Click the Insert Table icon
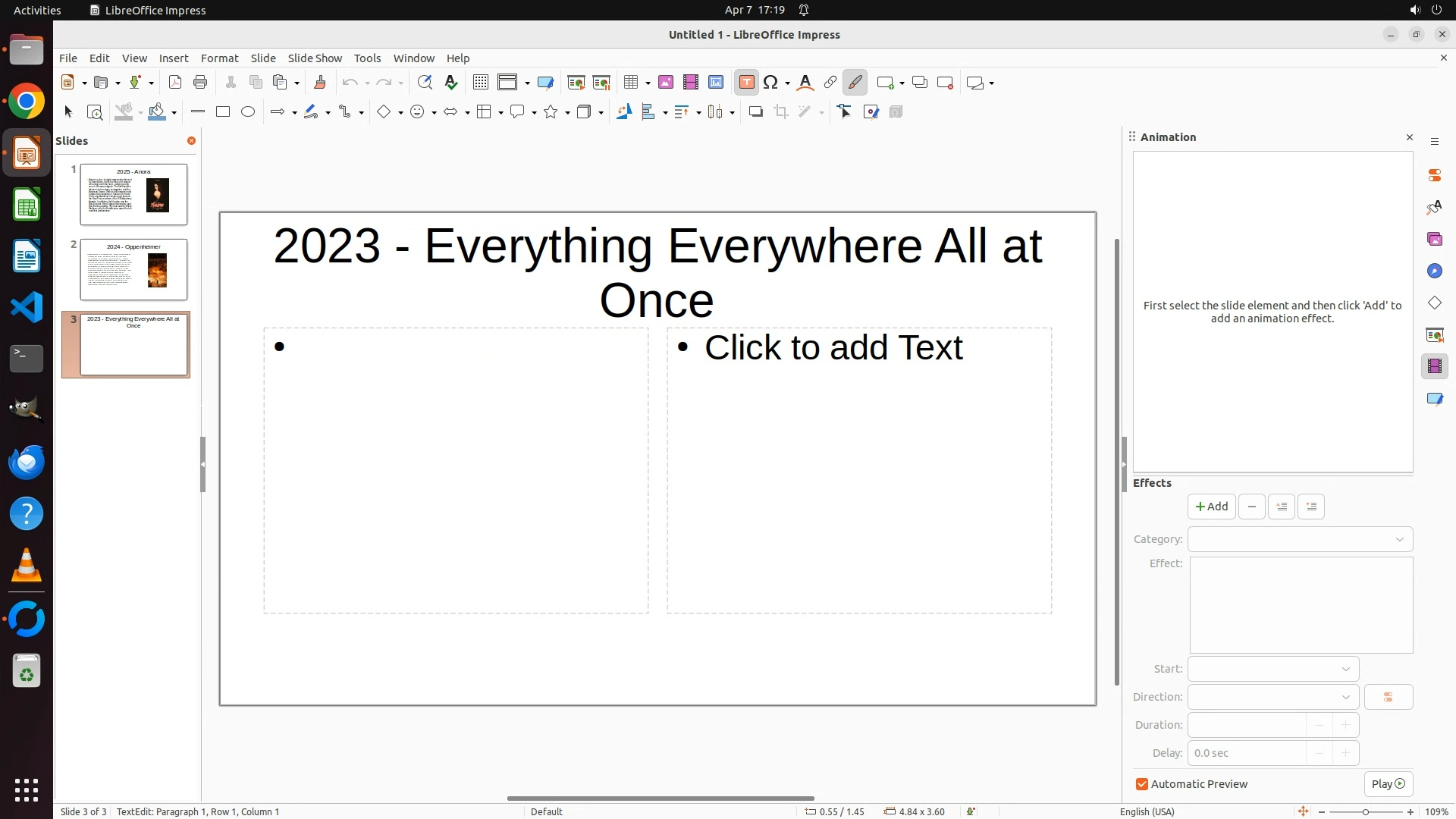 coord(630,83)
